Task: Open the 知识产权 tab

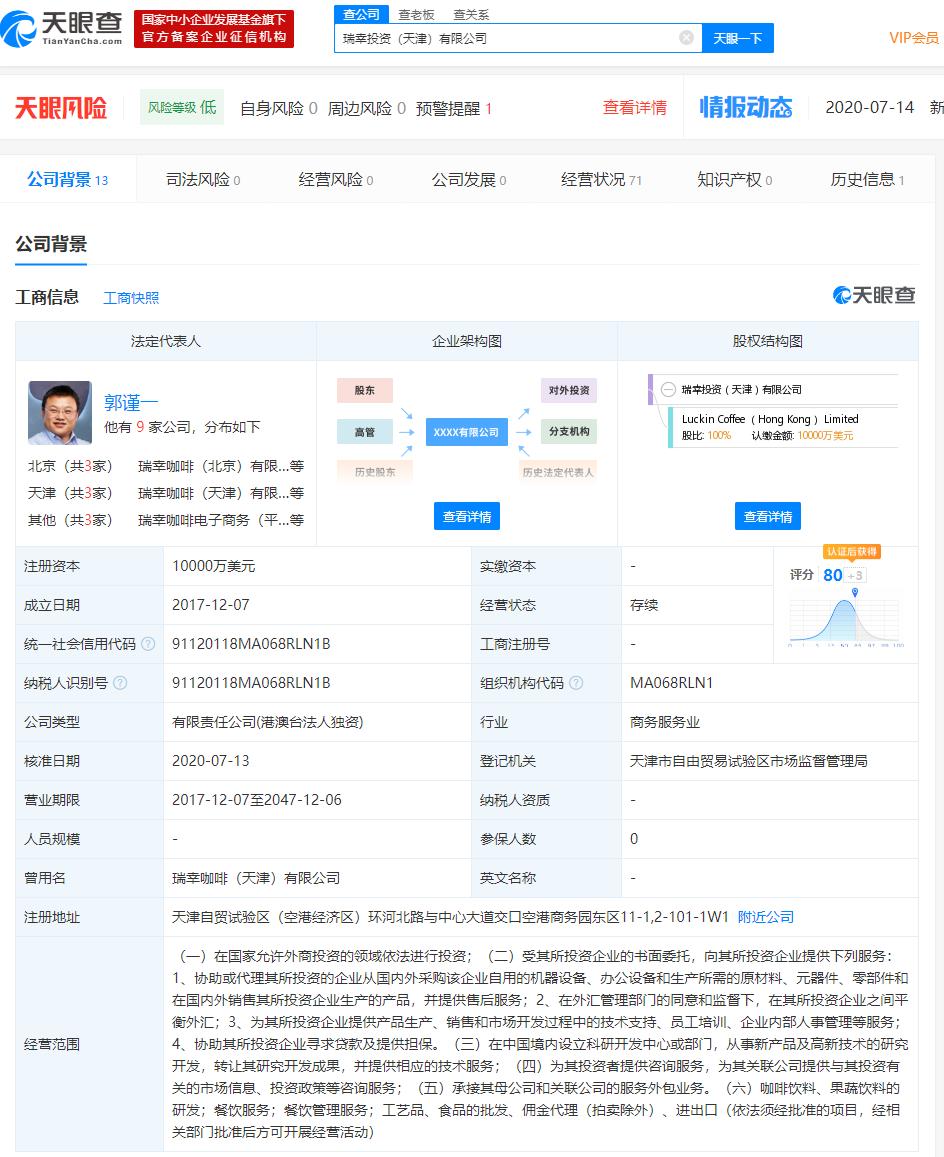Action: point(734,179)
